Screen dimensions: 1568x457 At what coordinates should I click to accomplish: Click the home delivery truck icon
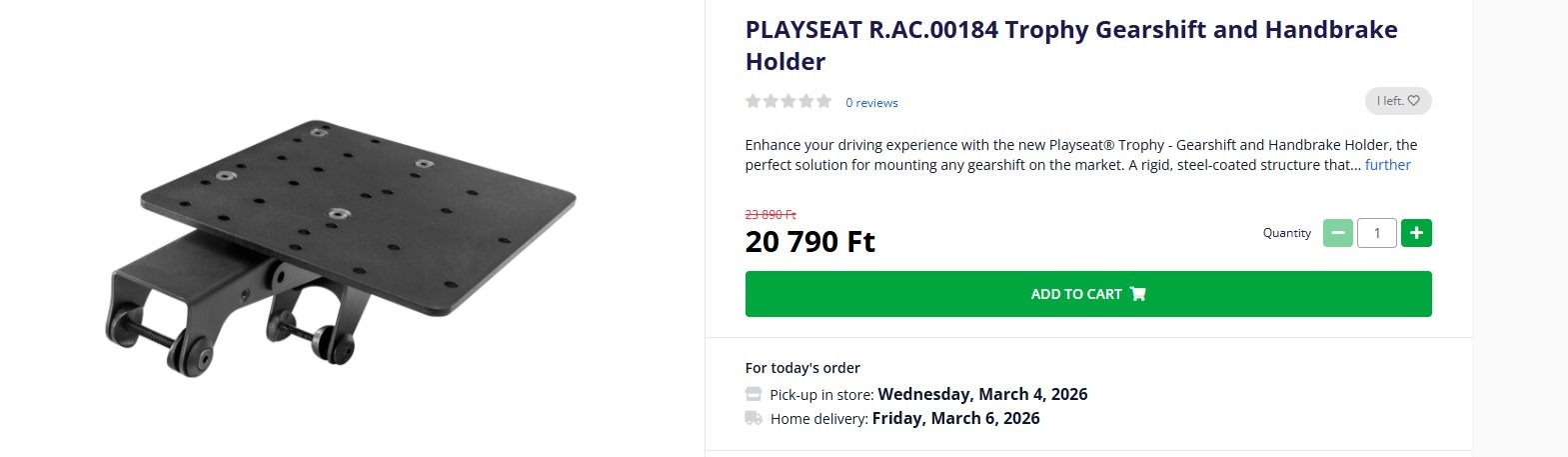[754, 418]
